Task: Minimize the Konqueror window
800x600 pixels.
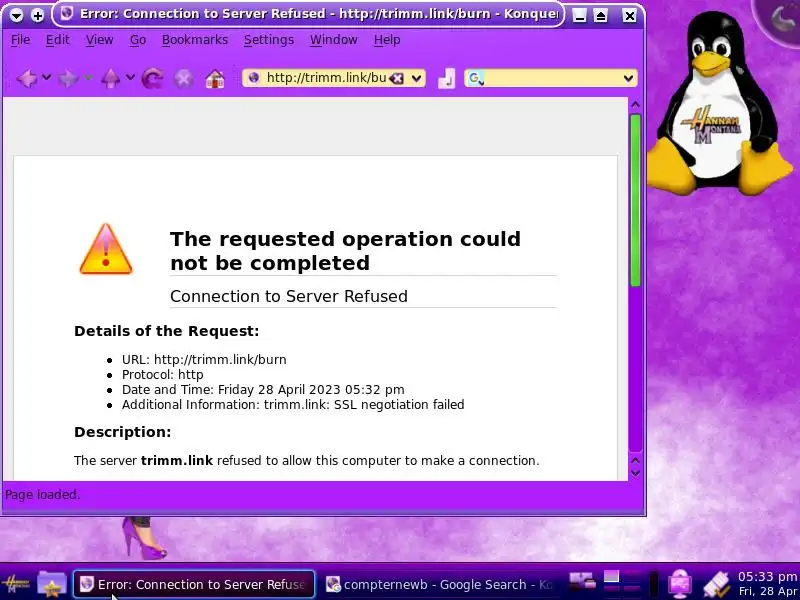Action: [579, 16]
